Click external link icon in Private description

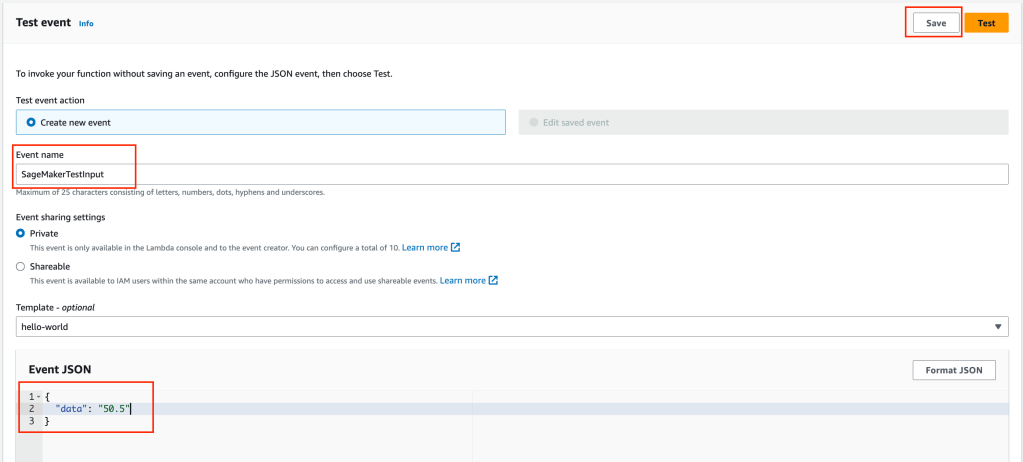coord(456,247)
